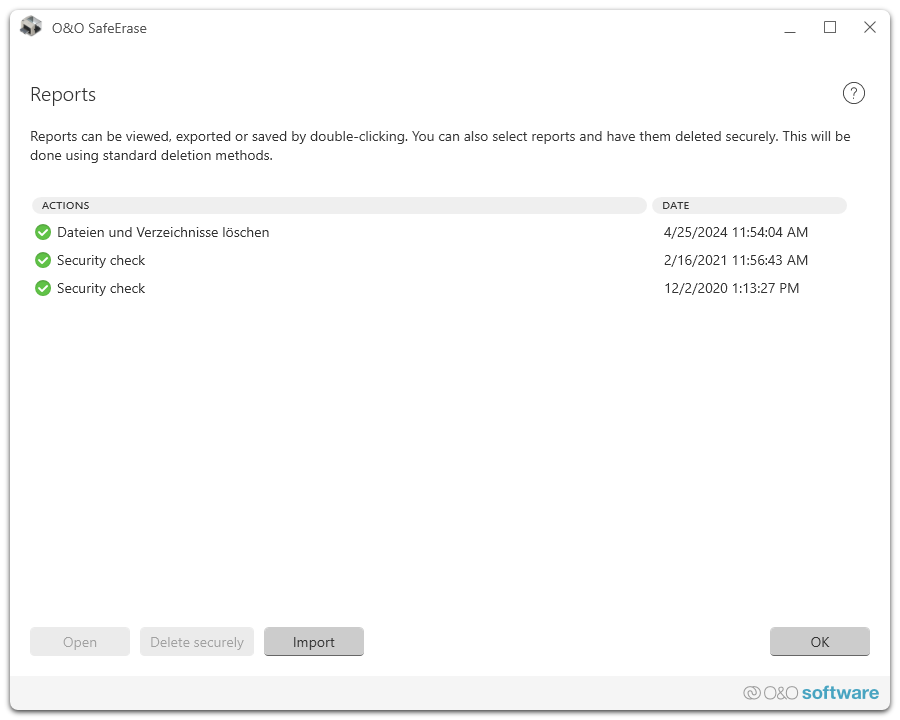Click the 12/2/2020 1:13:27 PM date entry
The height and width of the screenshot is (720, 900).
tap(731, 288)
